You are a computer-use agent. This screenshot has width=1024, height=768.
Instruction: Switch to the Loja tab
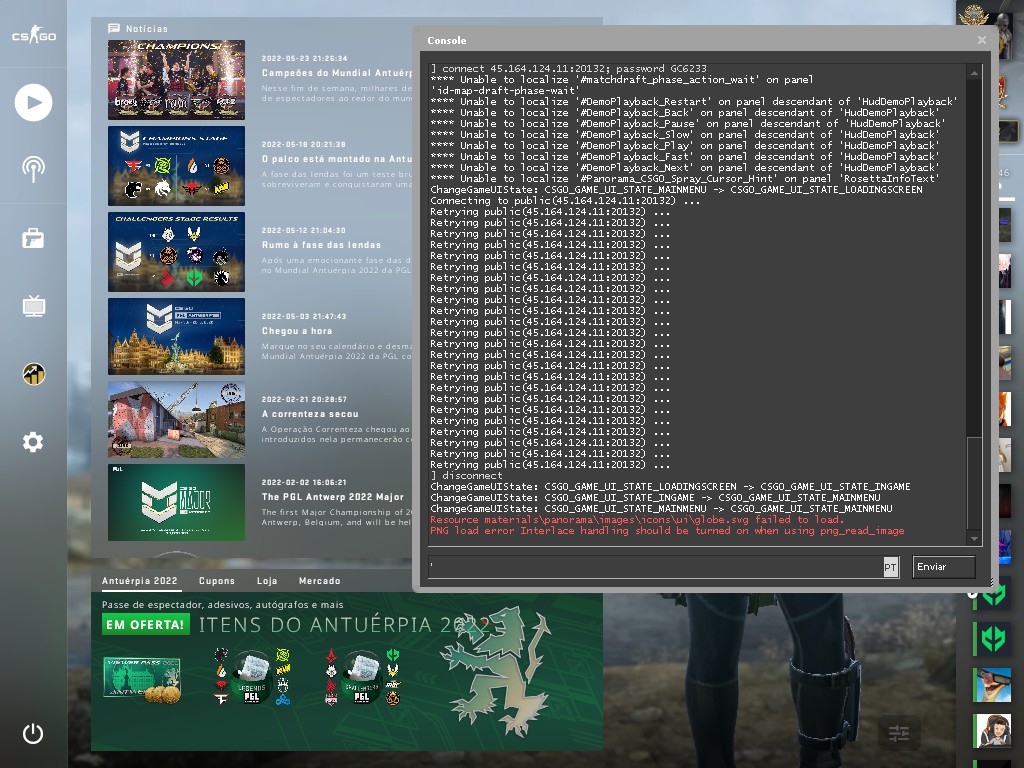coord(267,581)
